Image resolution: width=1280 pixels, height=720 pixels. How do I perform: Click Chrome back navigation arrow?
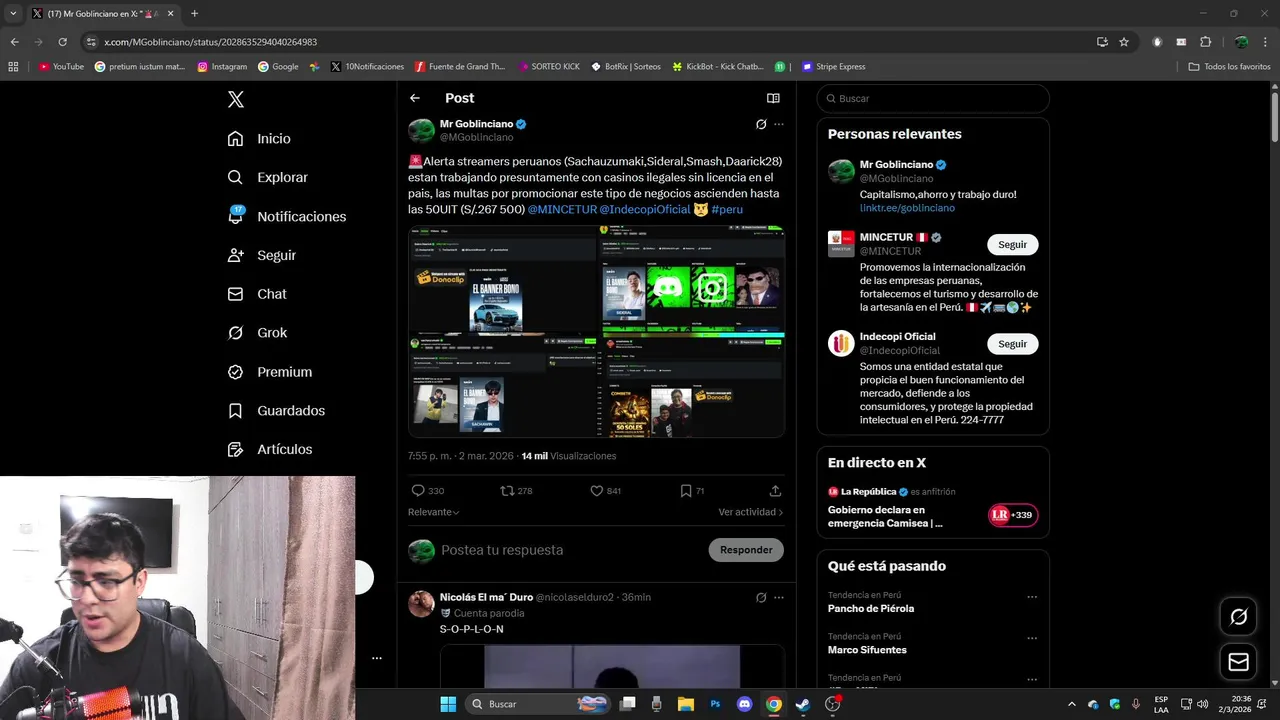pyautogui.click(x=14, y=42)
